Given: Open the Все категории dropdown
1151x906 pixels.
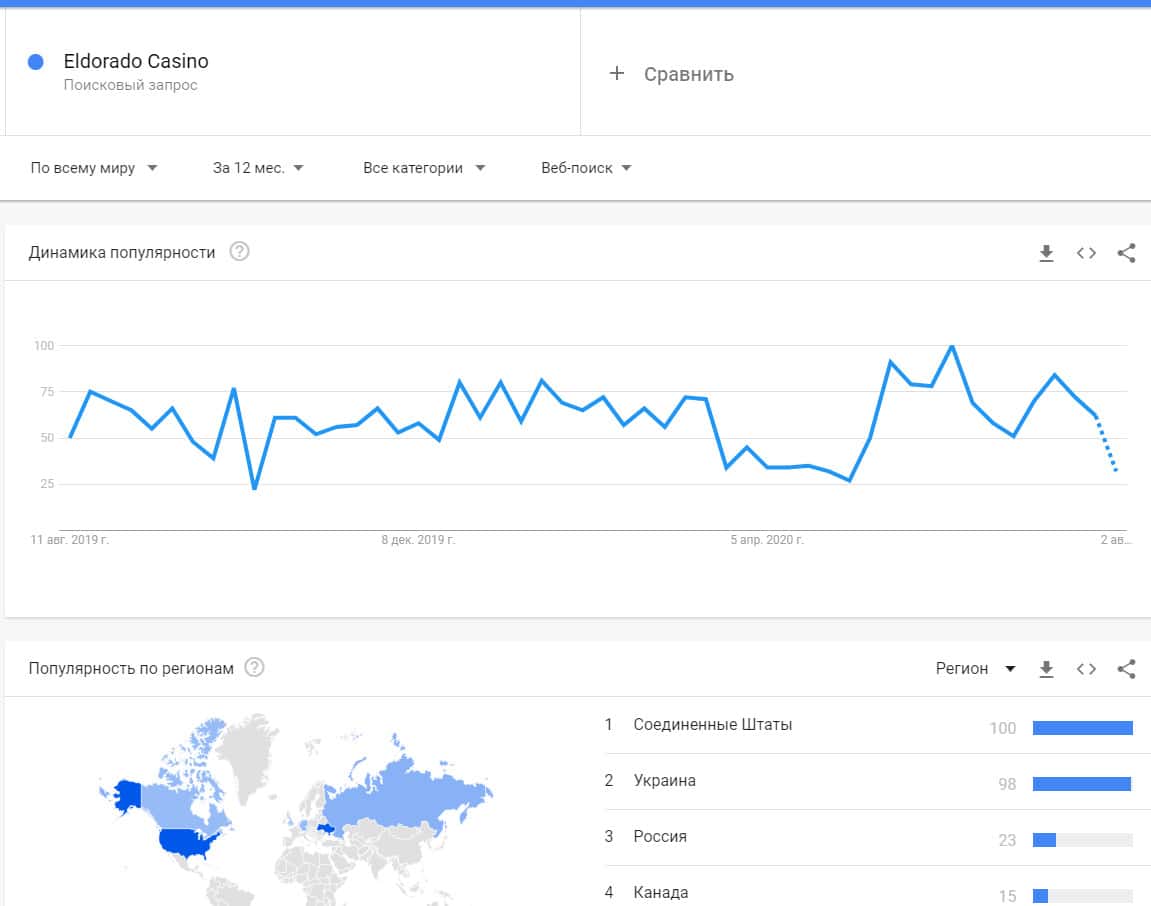Looking at the screenshot, I should click(424, 168).
